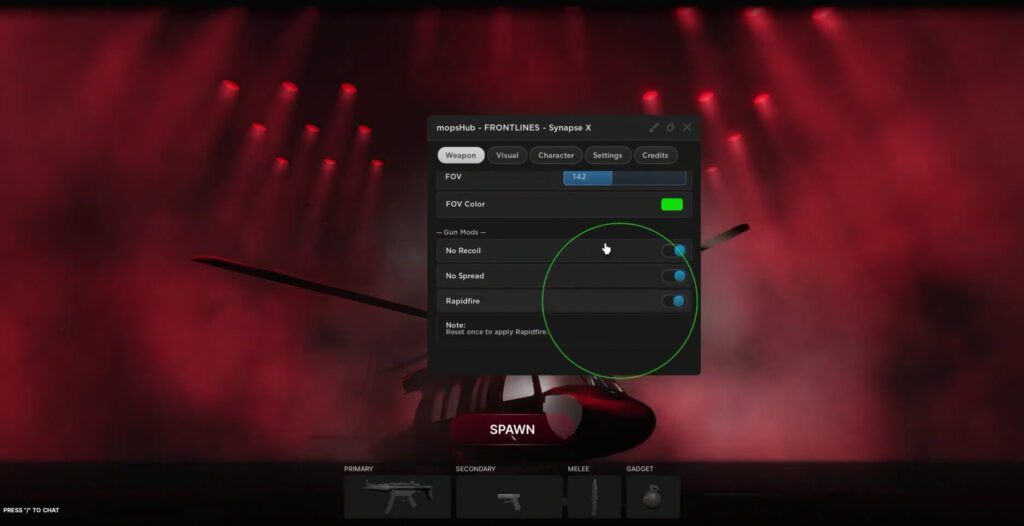
Task: Select the secondary pistol slot
Action: (509, 497)
